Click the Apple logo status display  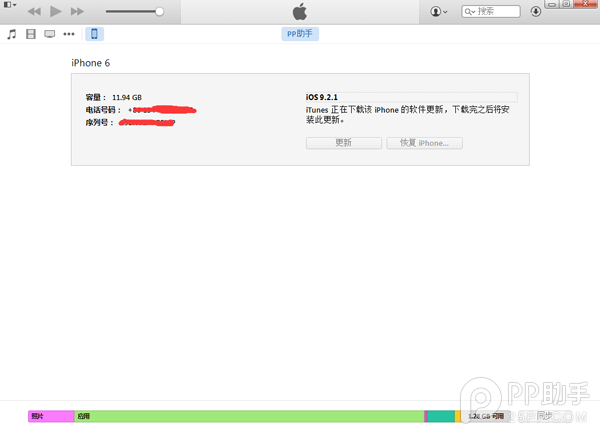(x=300, y=11)
